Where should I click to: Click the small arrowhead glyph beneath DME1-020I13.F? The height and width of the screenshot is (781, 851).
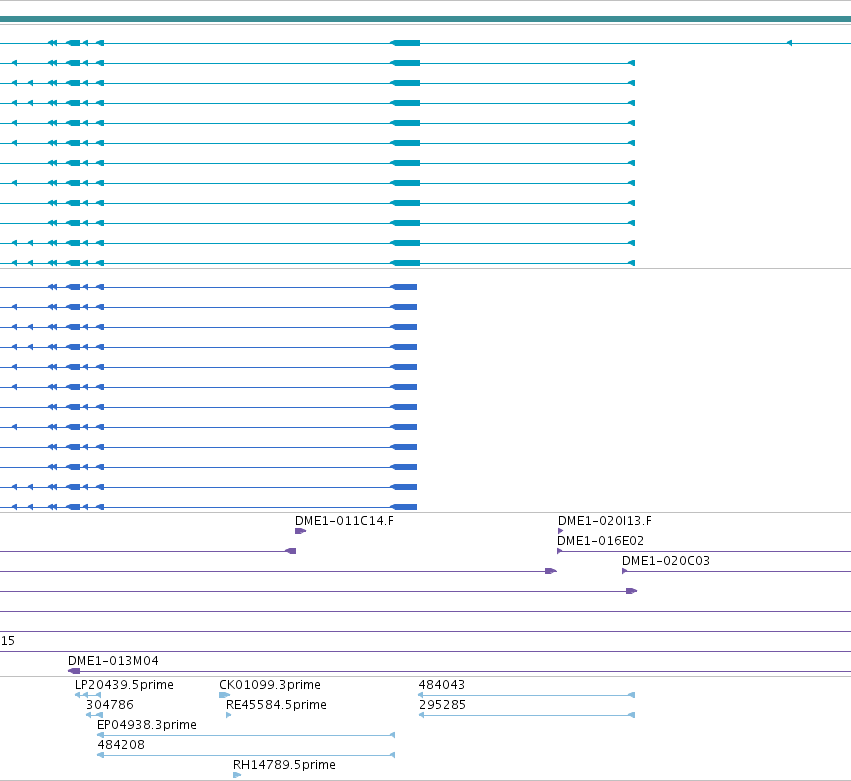[x=560, y=531]
